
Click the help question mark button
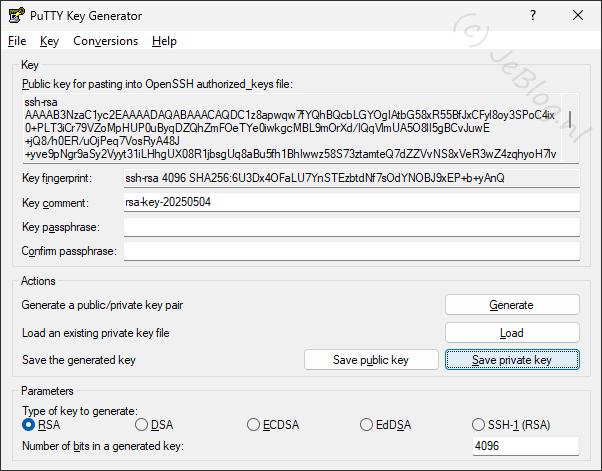532,16
